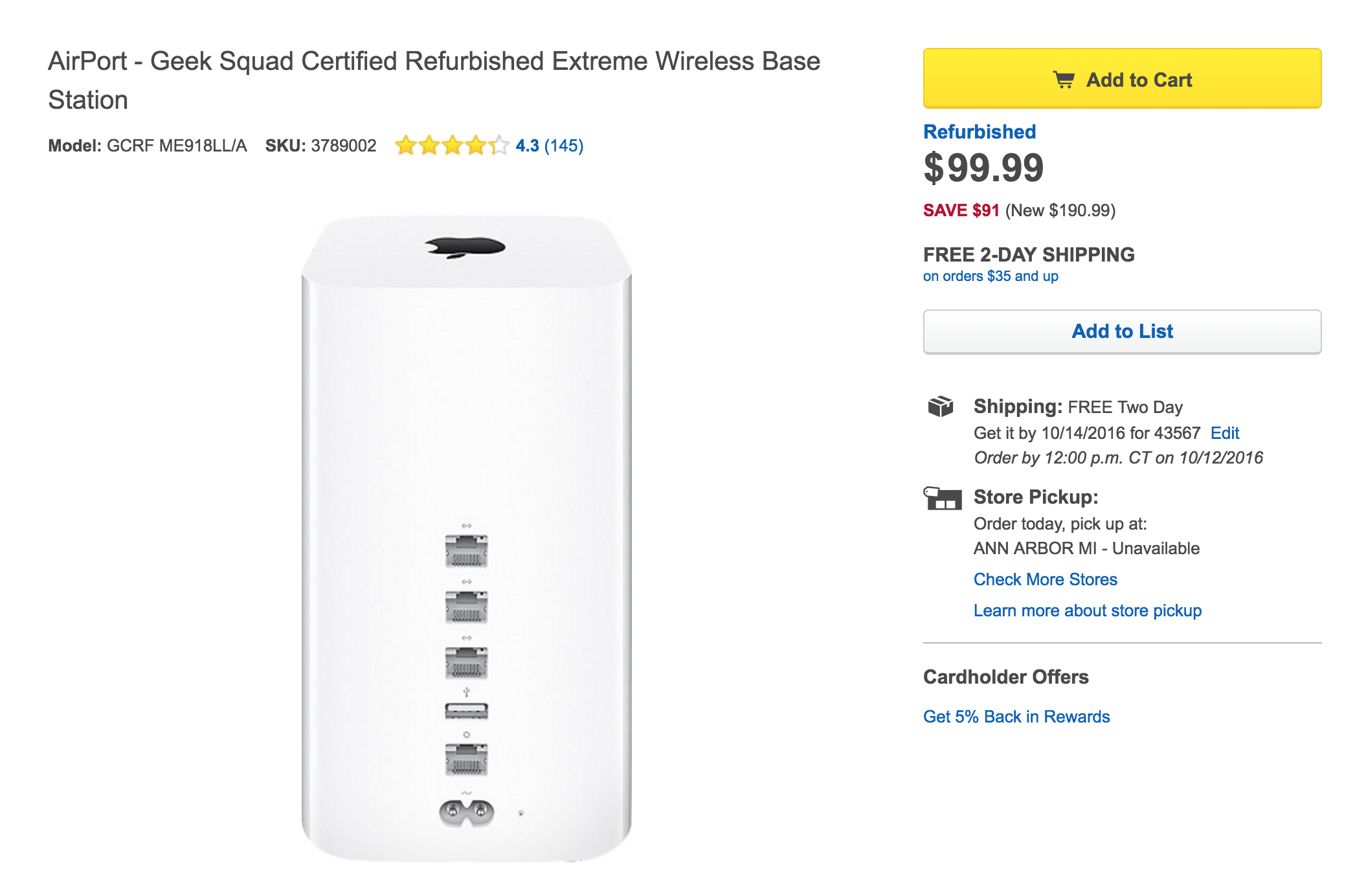The image size is (1366, 896).
Task: Open the 4.3 (145) reviews link
Action: [549, 146]
